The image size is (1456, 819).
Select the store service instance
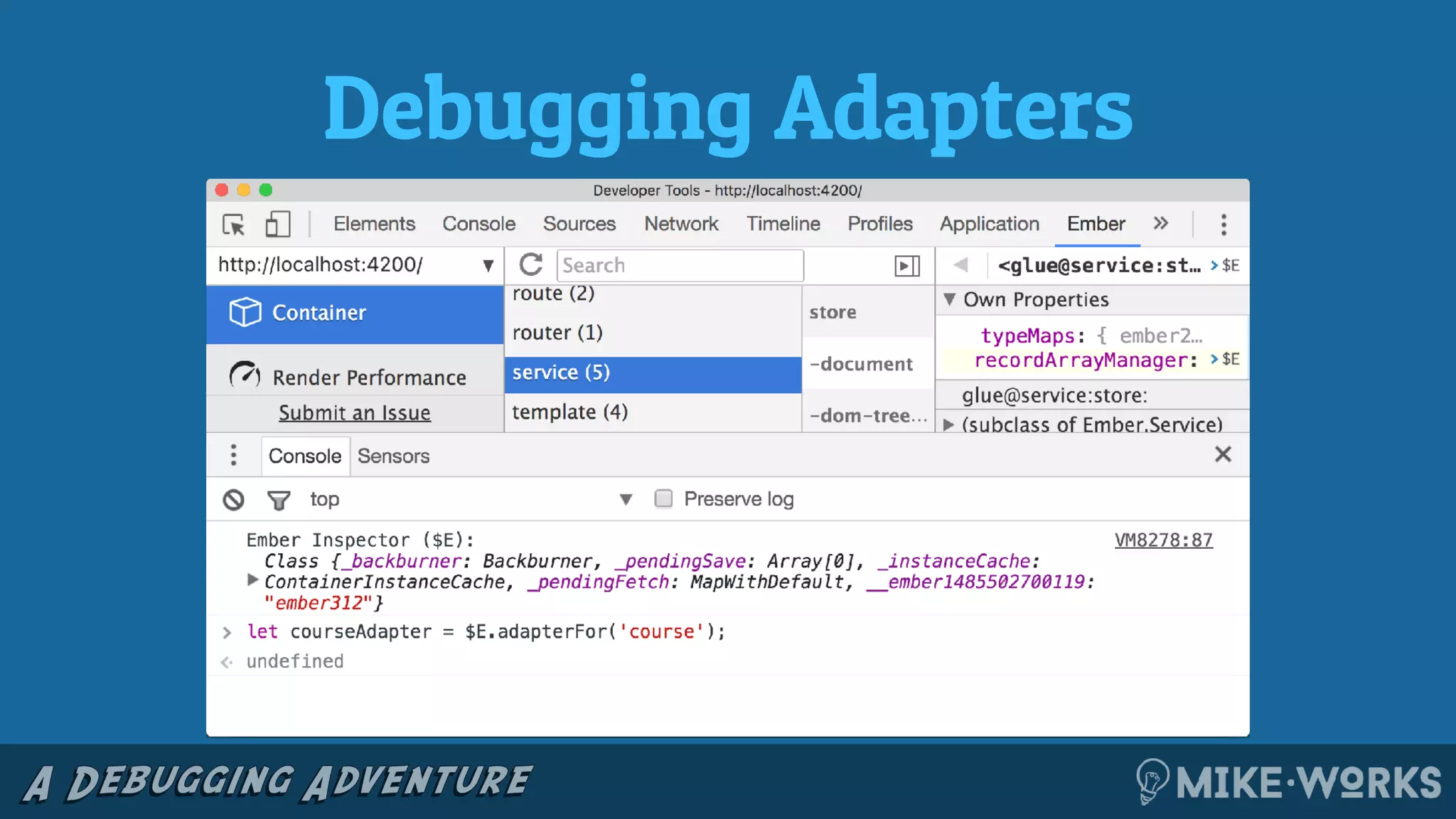click(x=867, y=312)
